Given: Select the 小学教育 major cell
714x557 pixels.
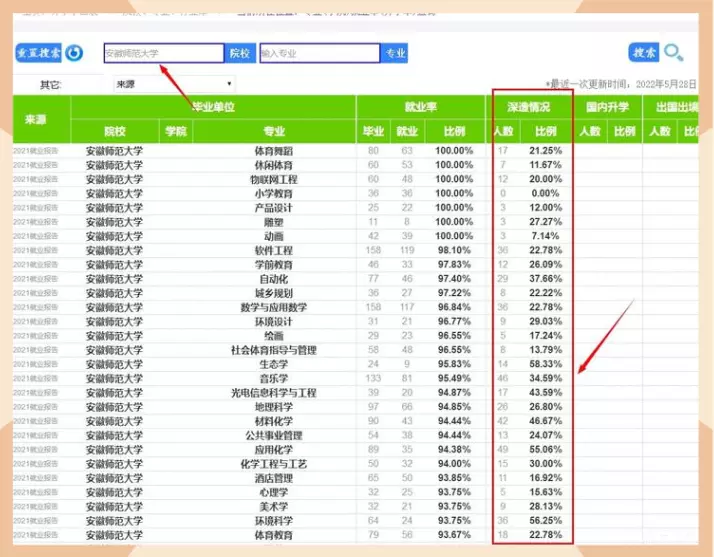Looking at the screenshot, I should pyautogui.click(x=274, y=194).
